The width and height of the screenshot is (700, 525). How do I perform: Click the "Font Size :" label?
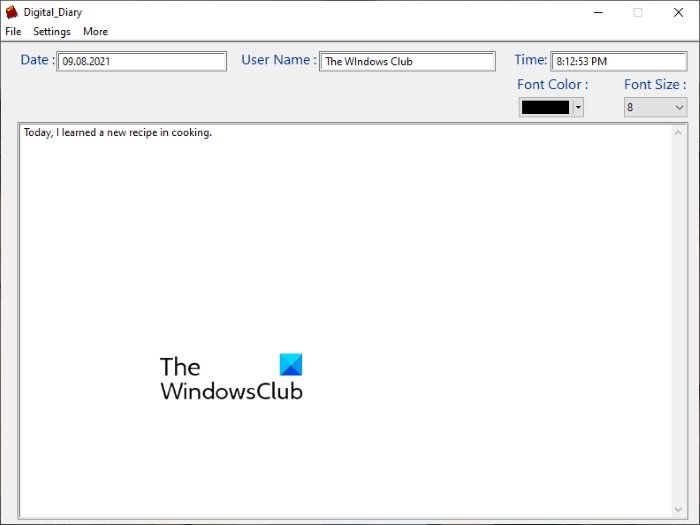point(655,84)
